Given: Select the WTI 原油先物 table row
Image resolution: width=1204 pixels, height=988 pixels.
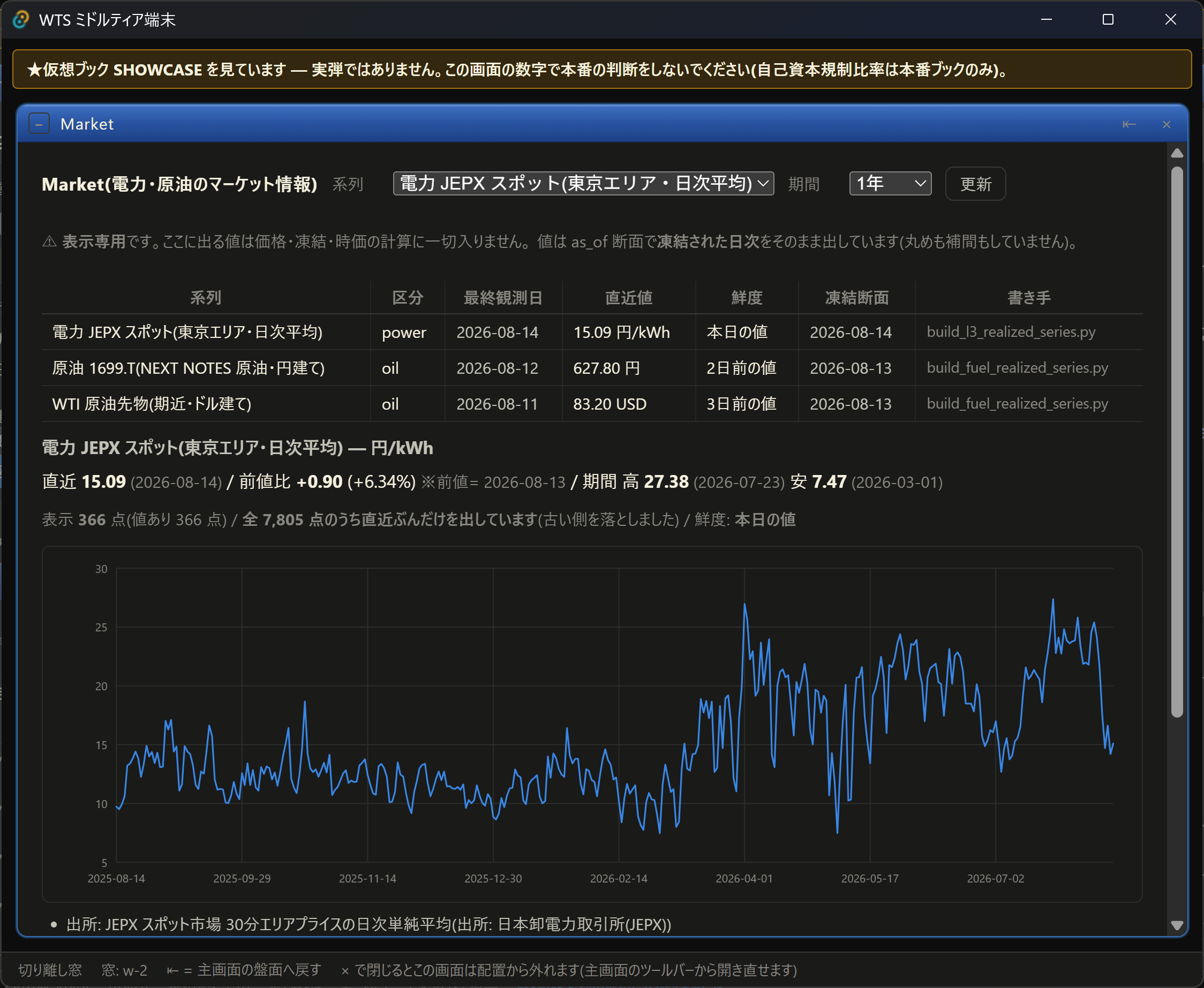Looking at the screenshot, I should (592, 404).
